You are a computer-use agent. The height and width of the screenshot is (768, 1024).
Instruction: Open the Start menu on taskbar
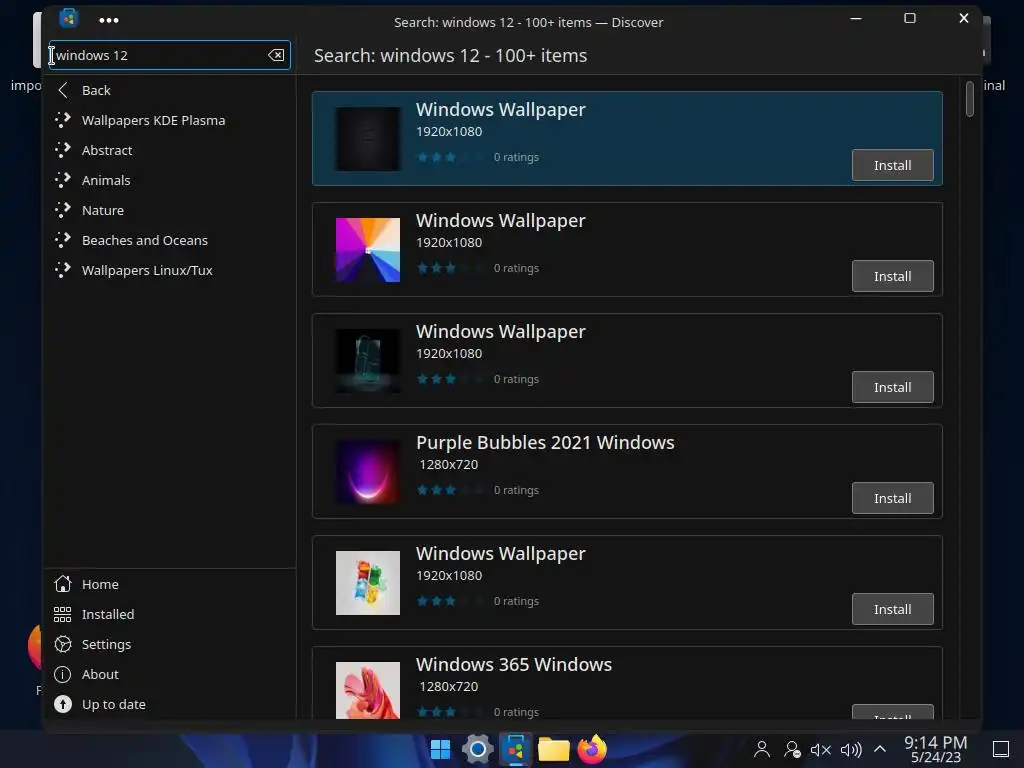pos(440,750)
